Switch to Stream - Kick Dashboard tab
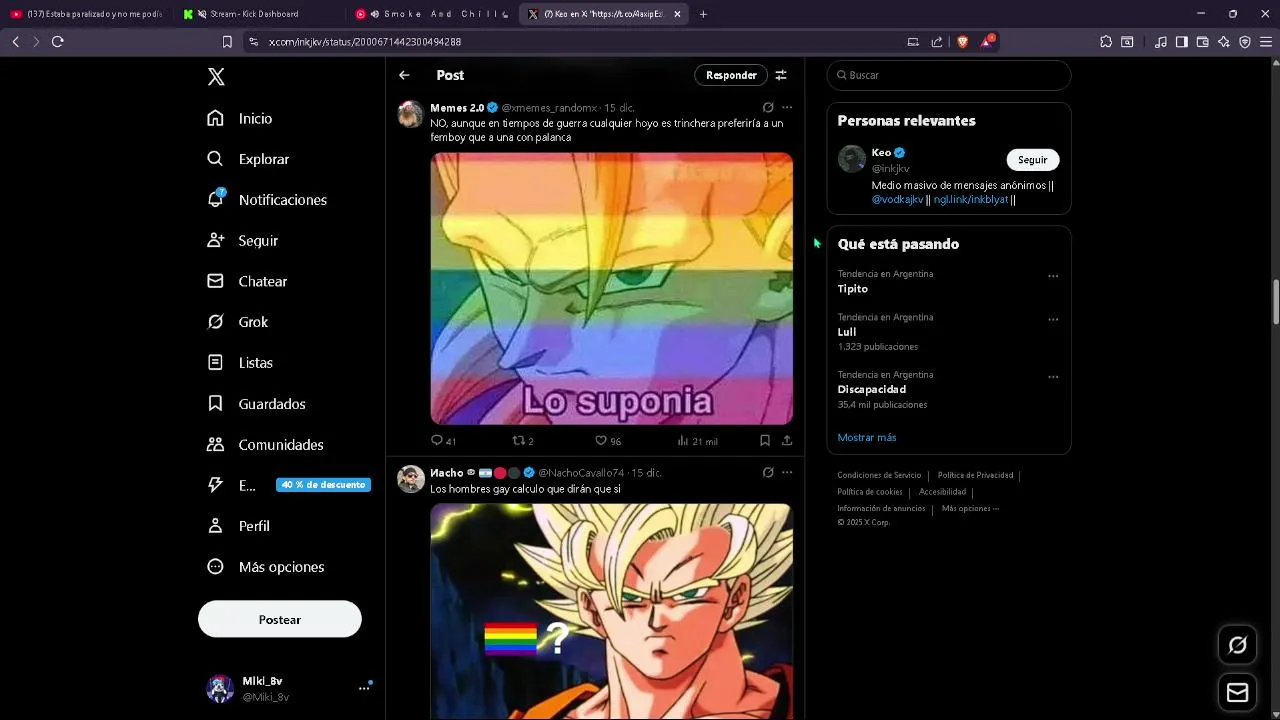Image resolution: width=1280 pixels, height=720 pixels. 258,14
